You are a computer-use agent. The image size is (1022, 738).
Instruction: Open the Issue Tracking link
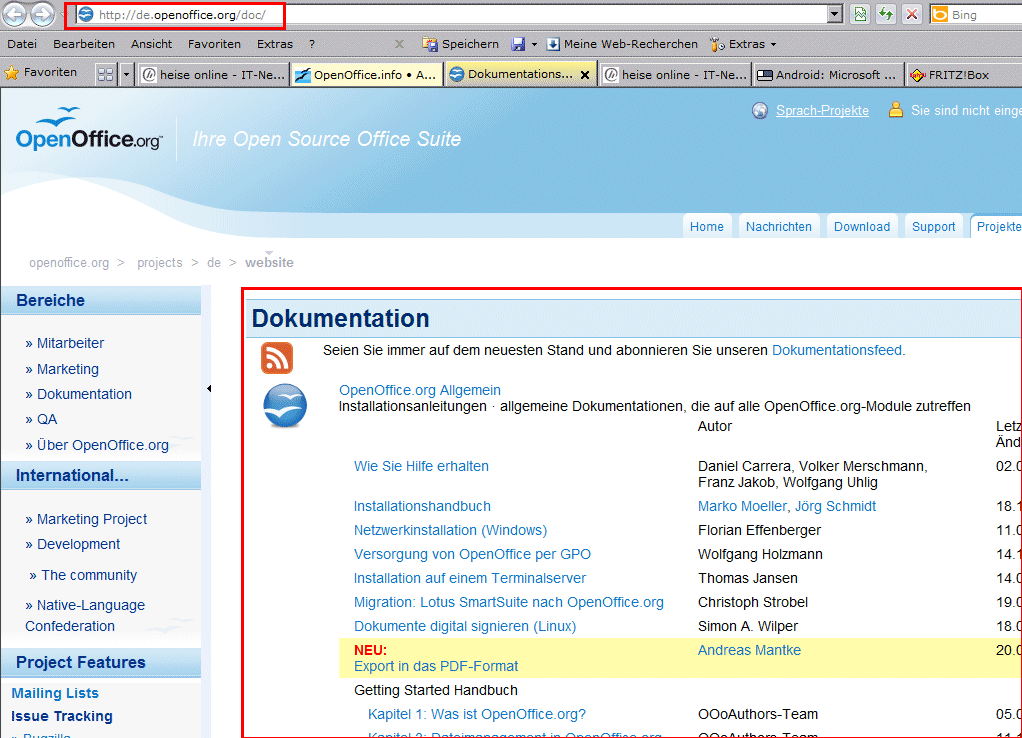62,716
